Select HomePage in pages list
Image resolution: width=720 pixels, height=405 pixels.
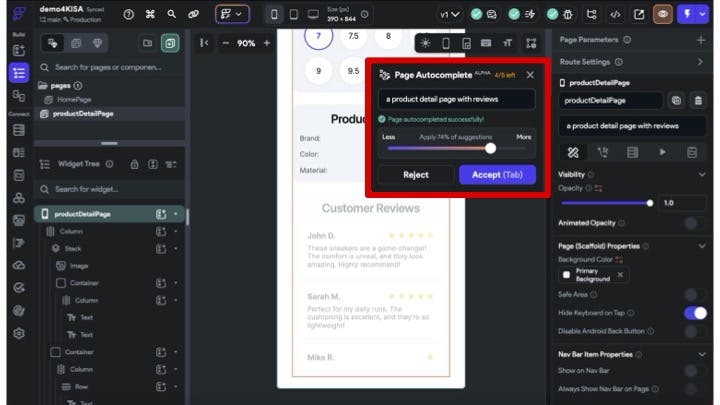coord(74,100)
